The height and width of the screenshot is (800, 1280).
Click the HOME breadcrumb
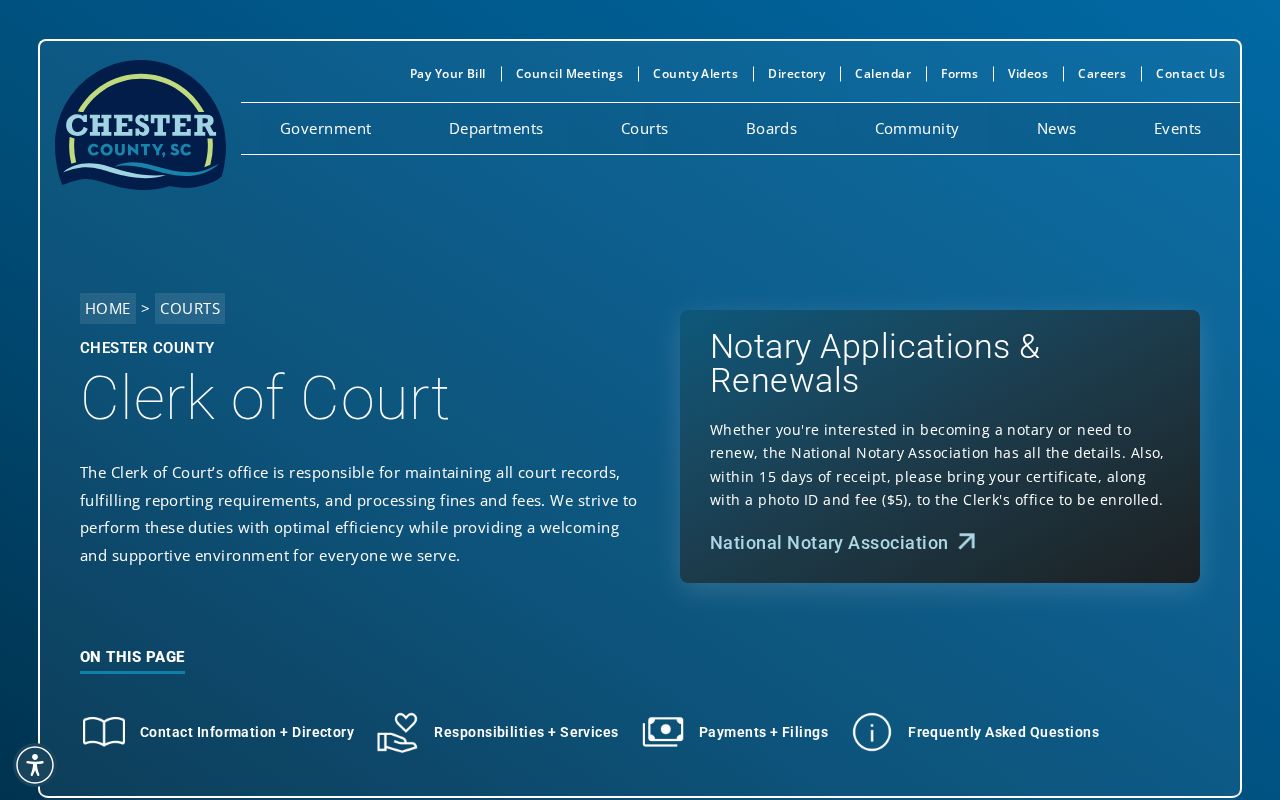pyautogui.click(x=108, y=308)
